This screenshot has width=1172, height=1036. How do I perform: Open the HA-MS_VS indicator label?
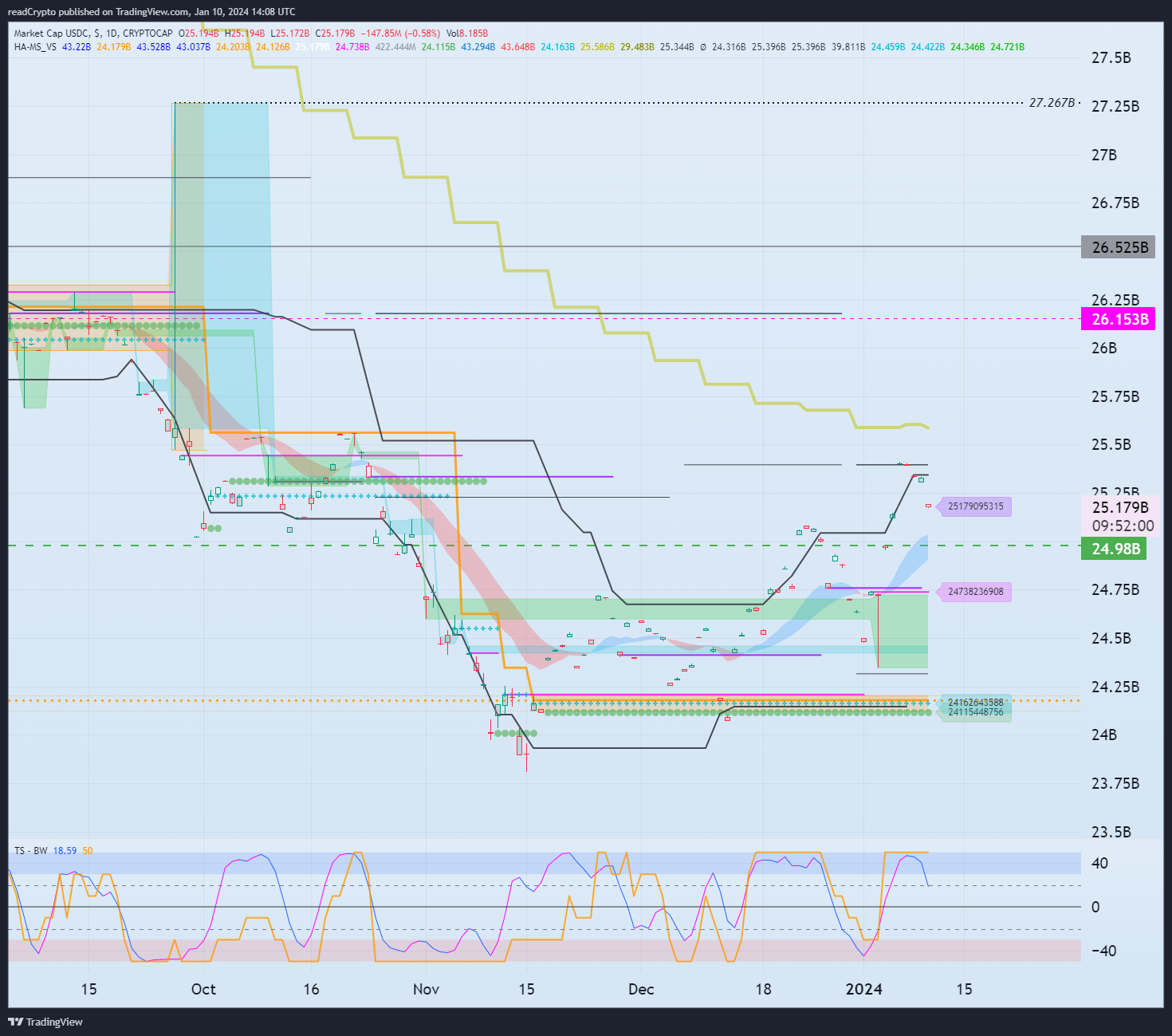click(35, 47)
